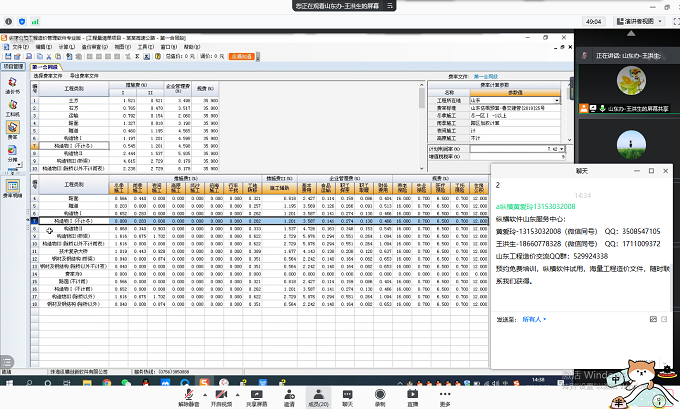
Task: Click the 增值税税率 value field
Action: (517, 157)
